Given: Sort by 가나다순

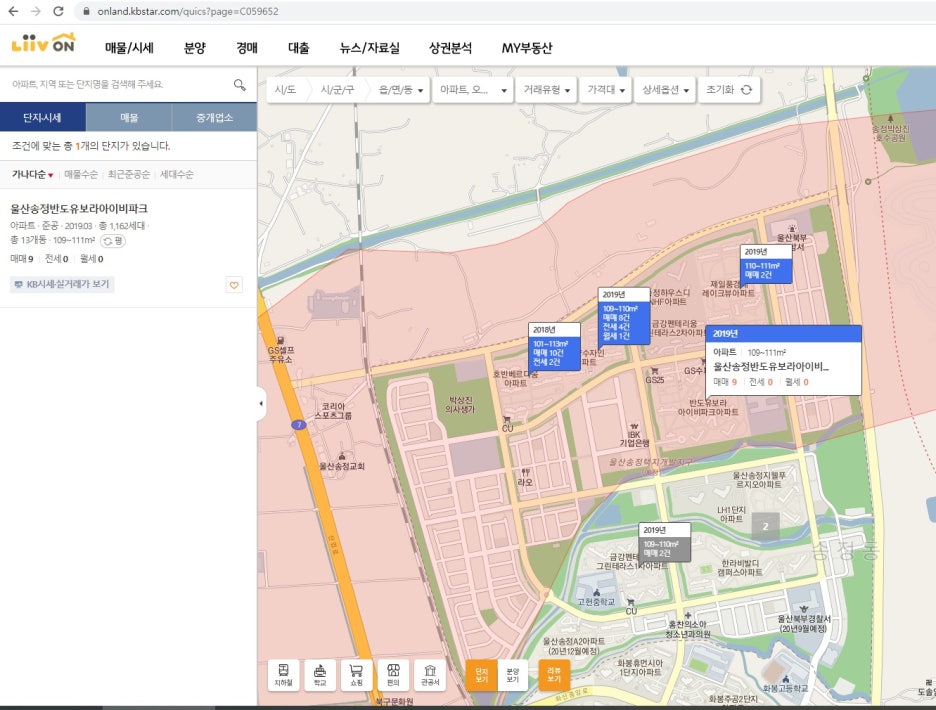Looking at the screenshot, I should (x=32, y=174).
